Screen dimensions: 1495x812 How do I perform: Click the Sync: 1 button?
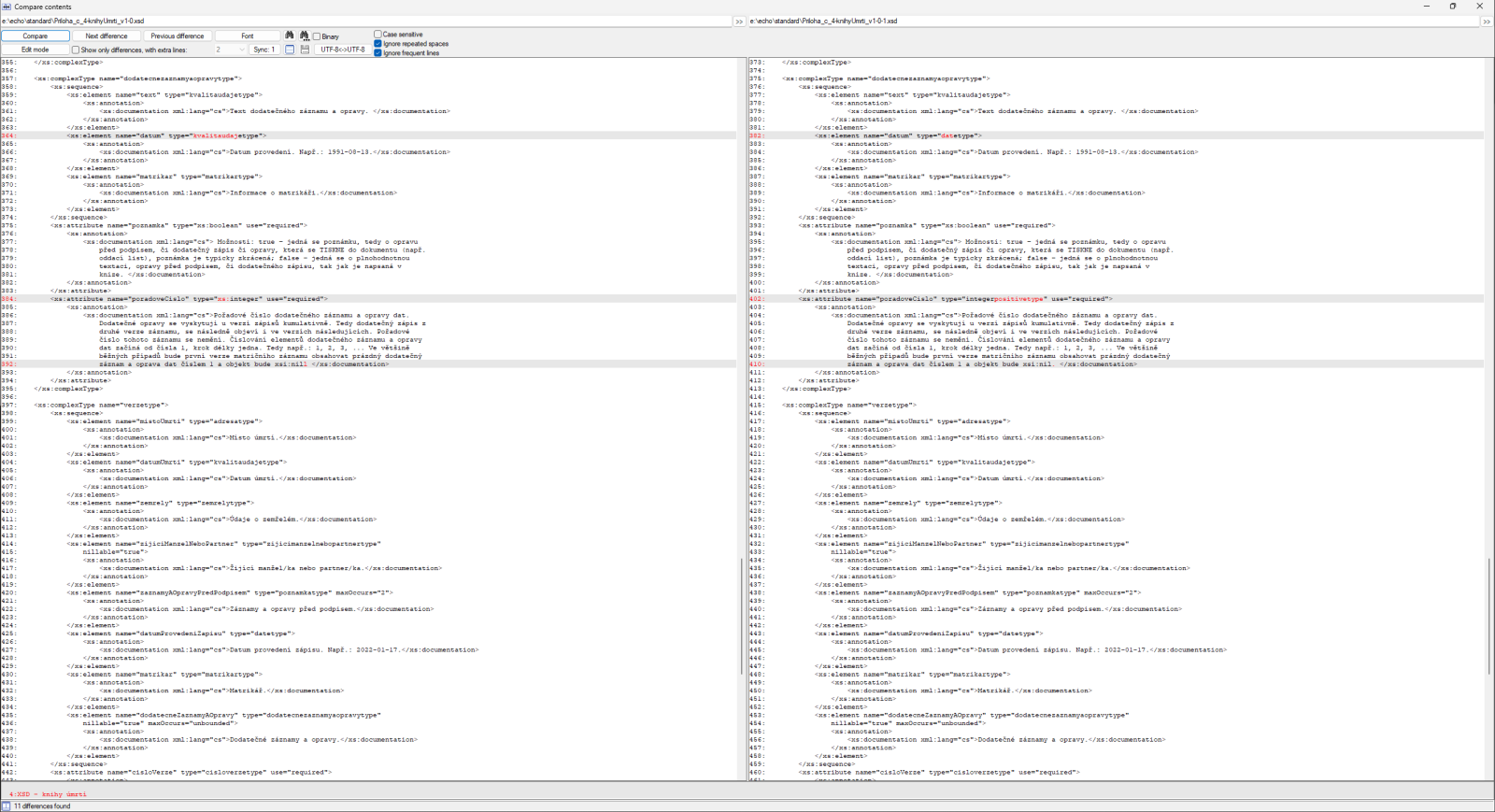[264, 50]
